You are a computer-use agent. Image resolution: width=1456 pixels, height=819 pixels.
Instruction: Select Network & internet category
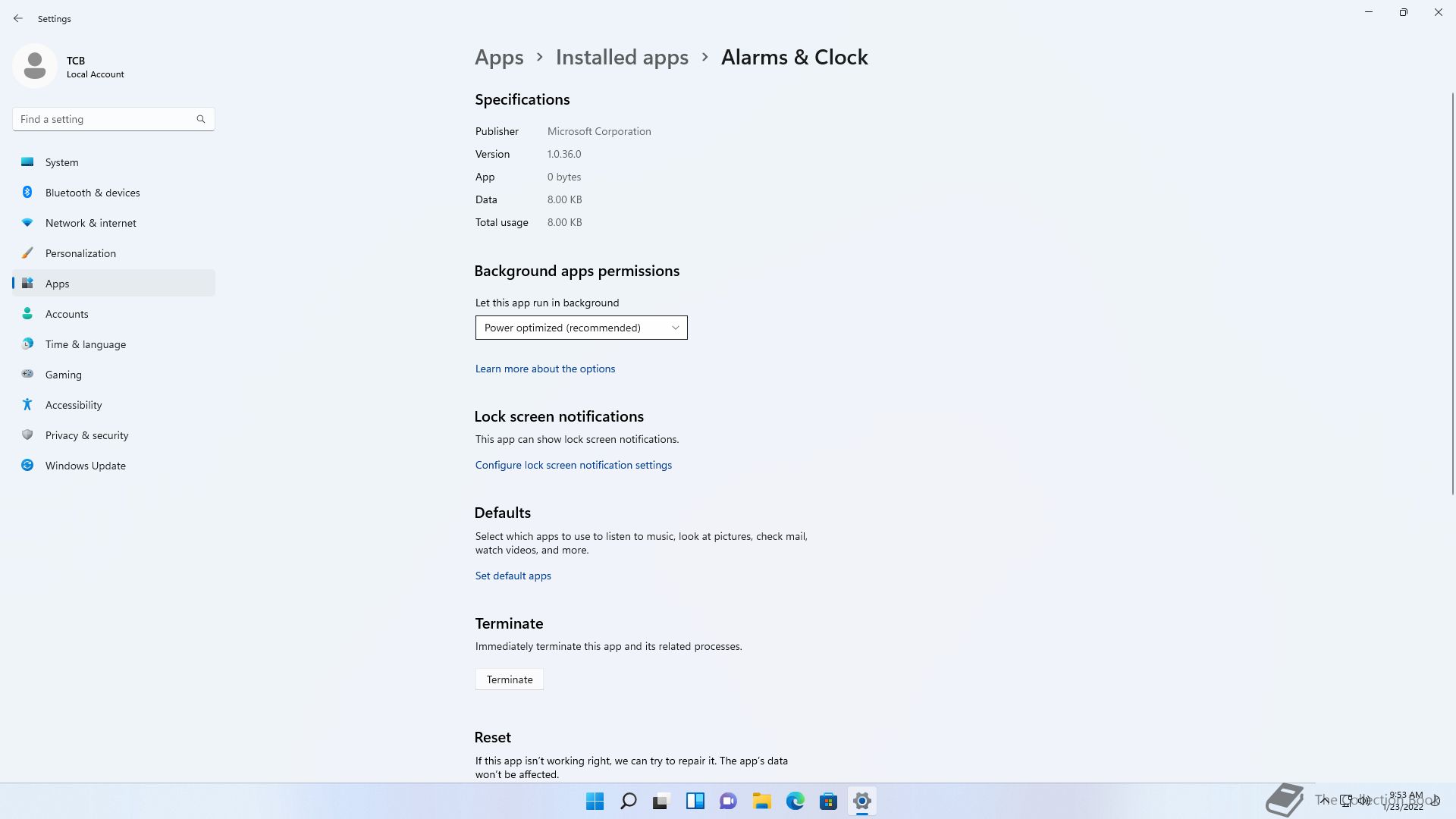tap(114, 223)
